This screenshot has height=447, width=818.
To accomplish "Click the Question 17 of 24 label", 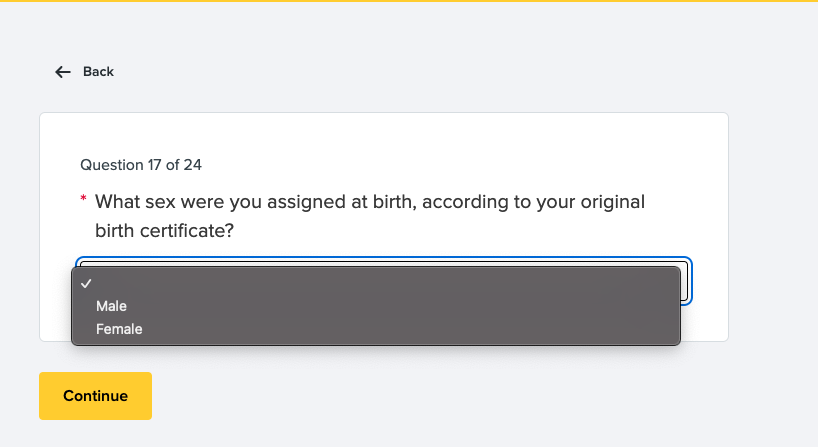I will click(x=141, y=164).
